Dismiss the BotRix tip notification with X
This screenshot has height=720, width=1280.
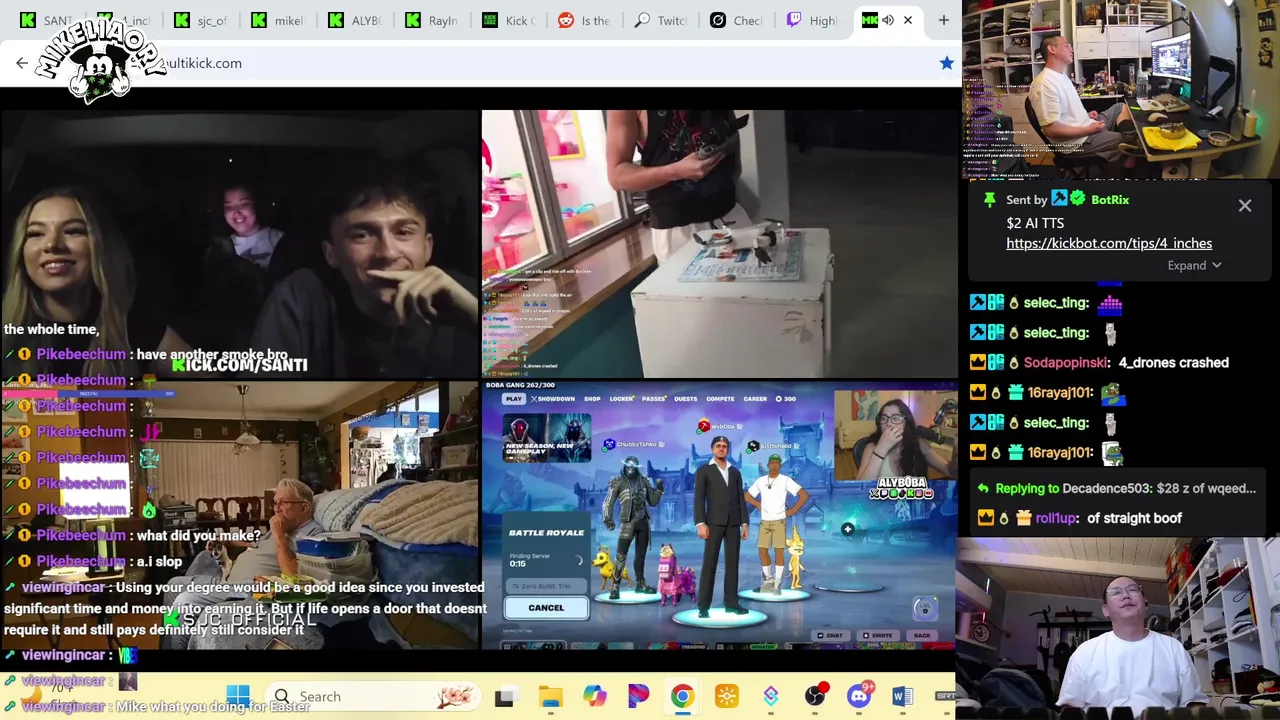(x=1245, y=205)
